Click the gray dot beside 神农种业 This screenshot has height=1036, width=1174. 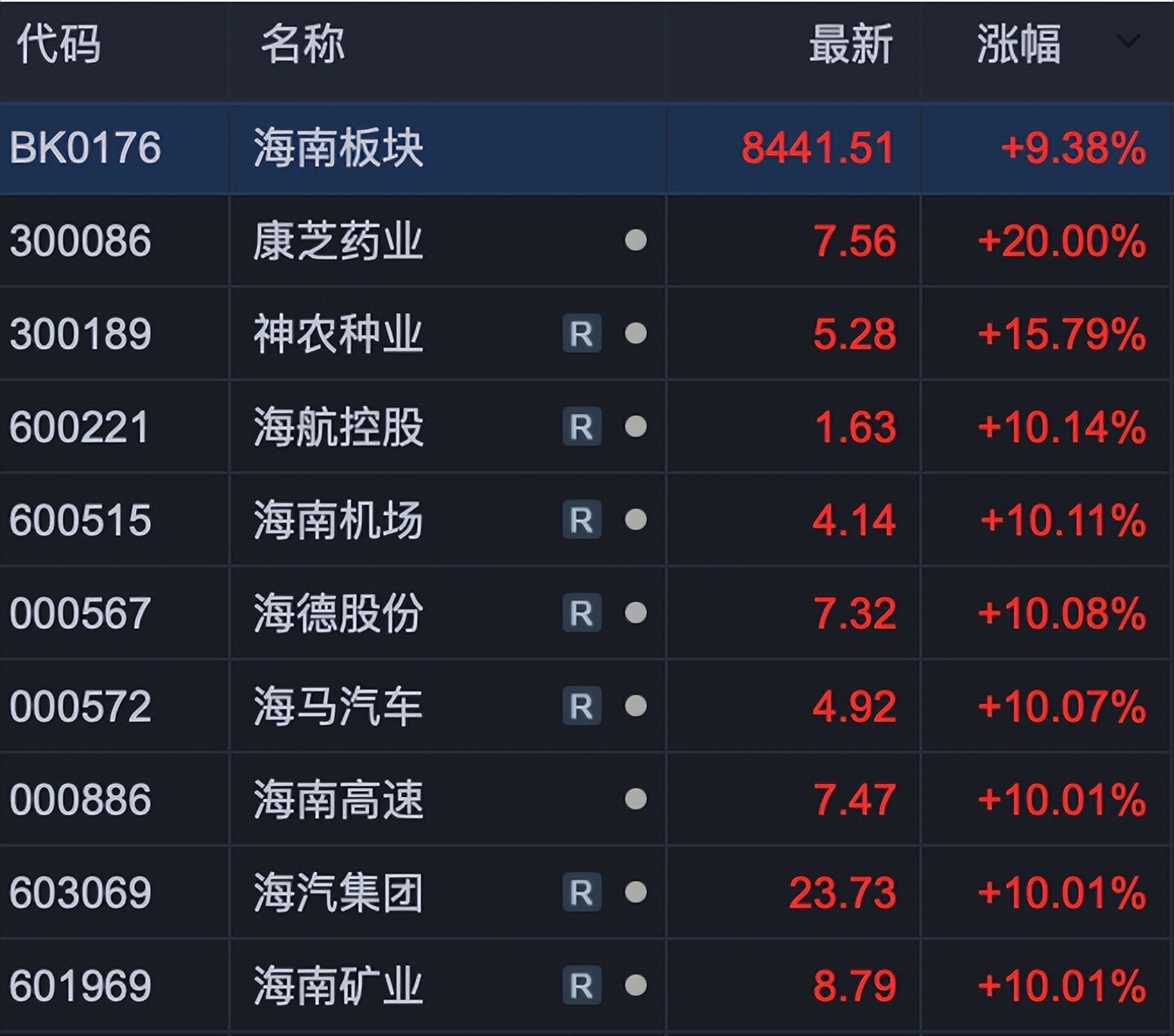(636, 333)
